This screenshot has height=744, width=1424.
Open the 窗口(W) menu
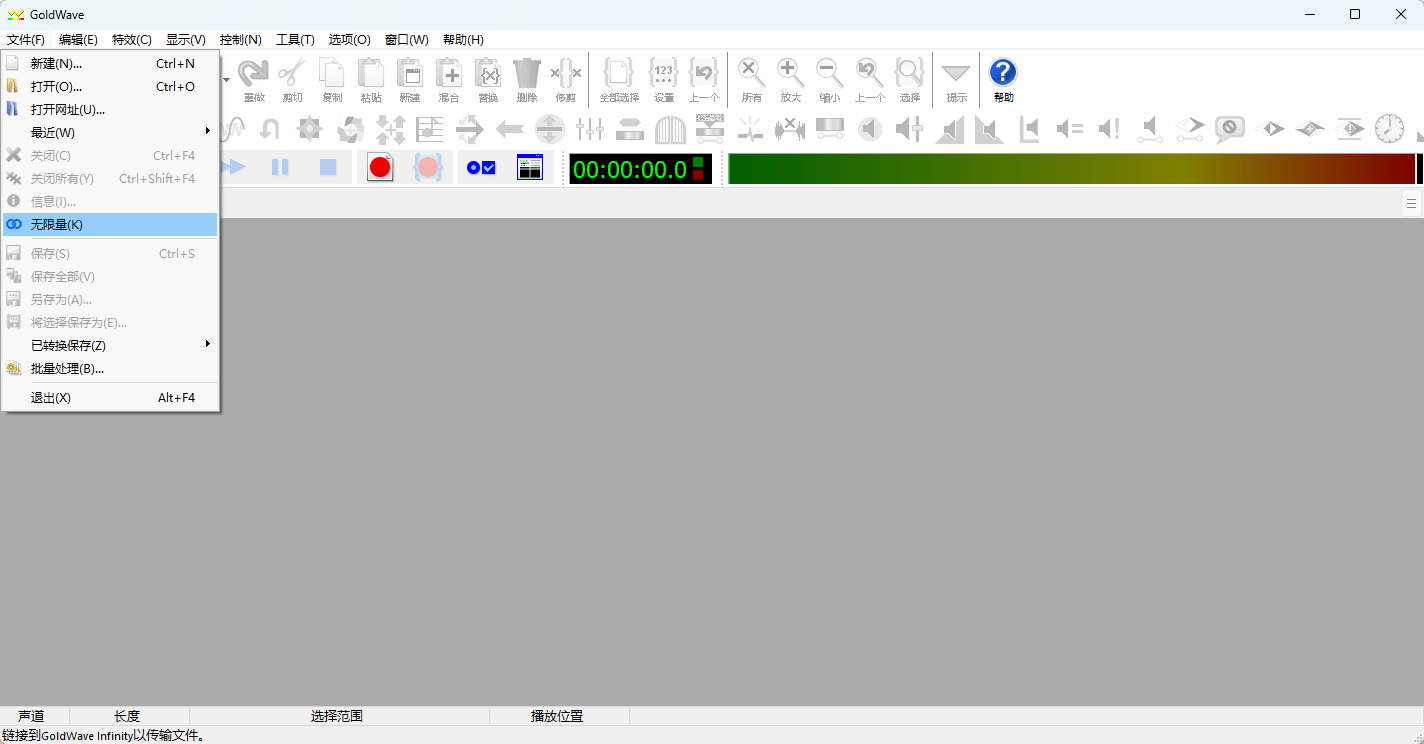(x=407, y=40)
